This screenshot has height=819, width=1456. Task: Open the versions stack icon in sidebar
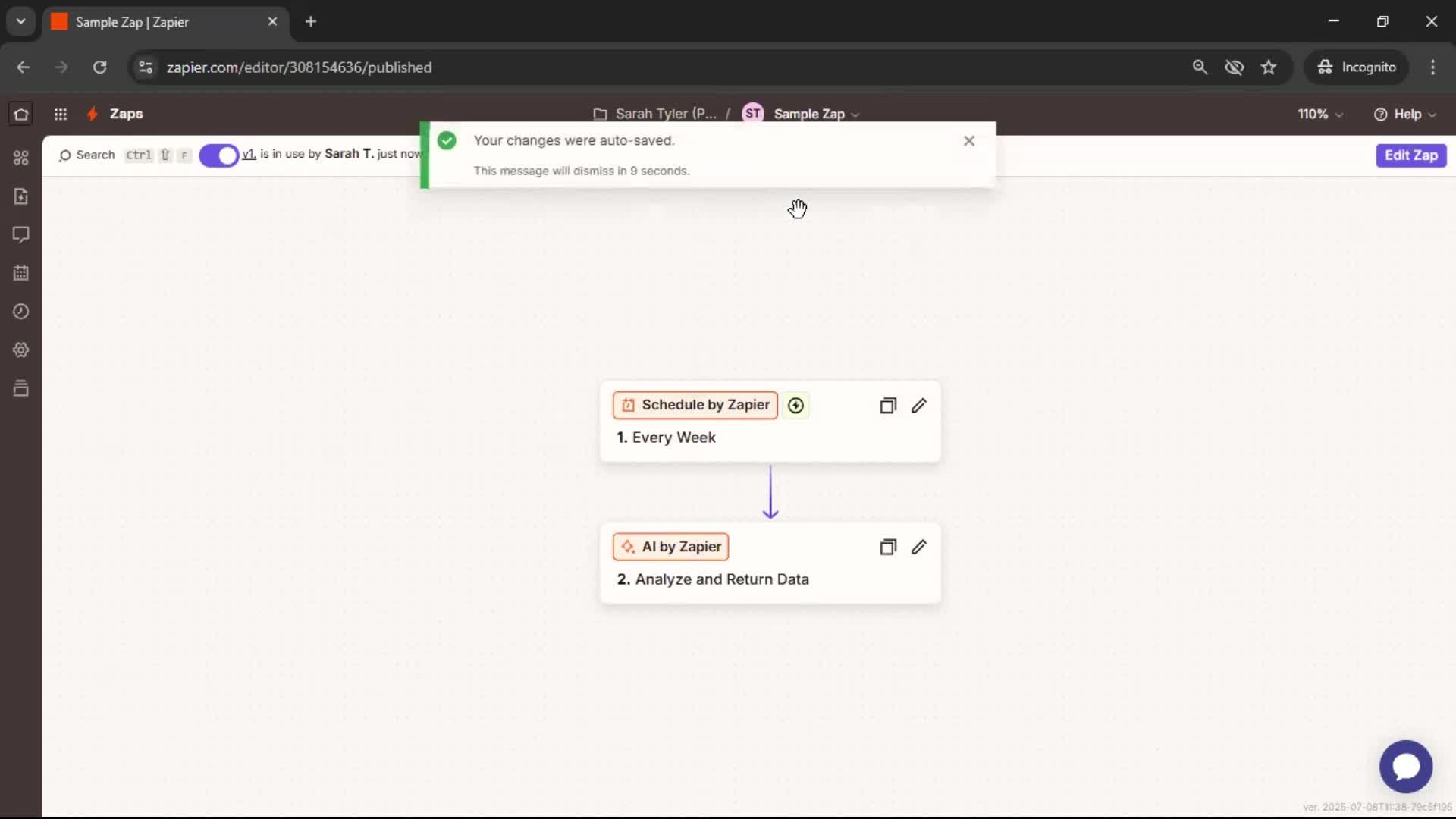21,388
